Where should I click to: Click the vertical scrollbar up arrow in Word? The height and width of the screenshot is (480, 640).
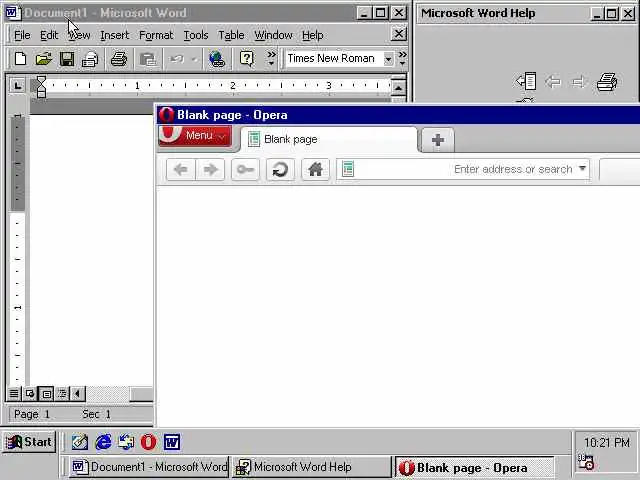pyautogui.click(x=399, y=87)
